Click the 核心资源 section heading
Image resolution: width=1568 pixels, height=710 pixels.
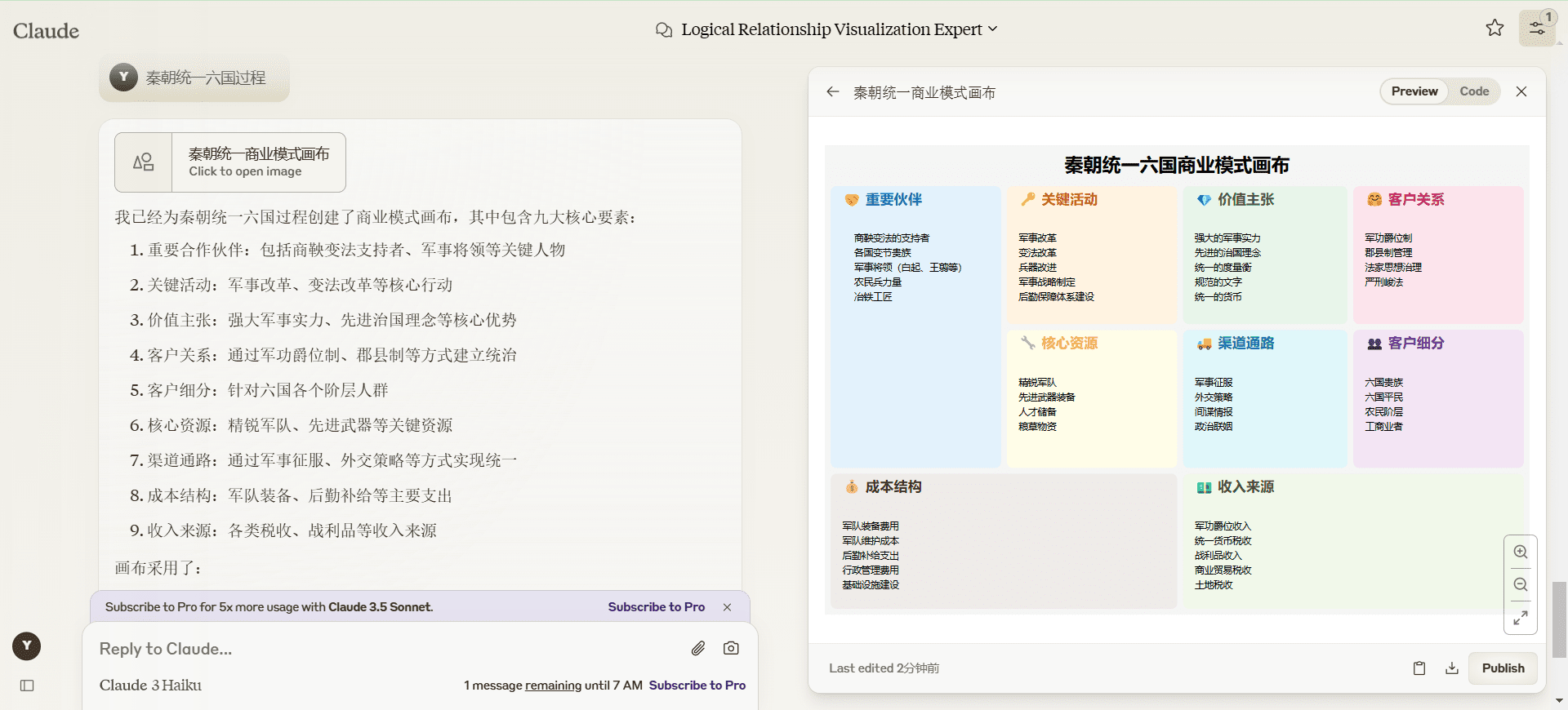coord(1069,343)
